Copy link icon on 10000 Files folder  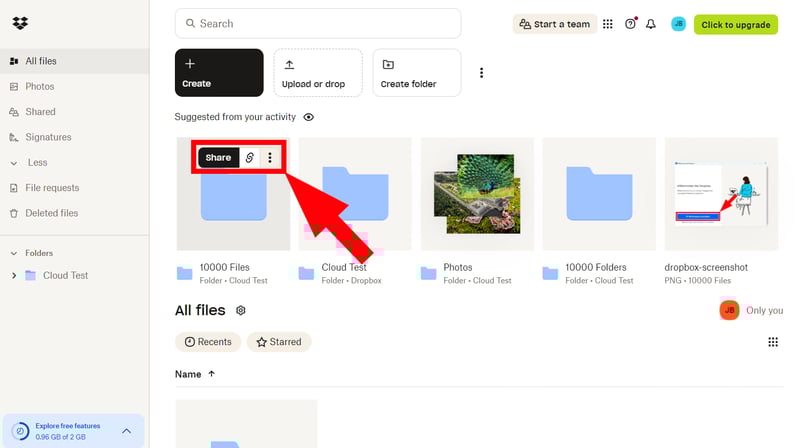(x=249, y=158)
